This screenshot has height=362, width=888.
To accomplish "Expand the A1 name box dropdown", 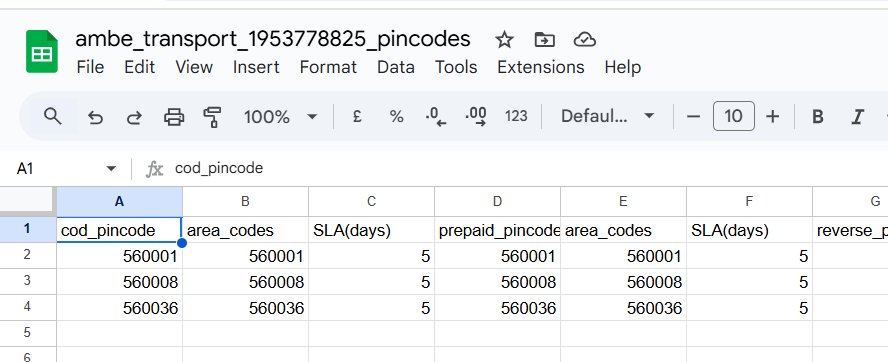I will click(x=111, y=169).
